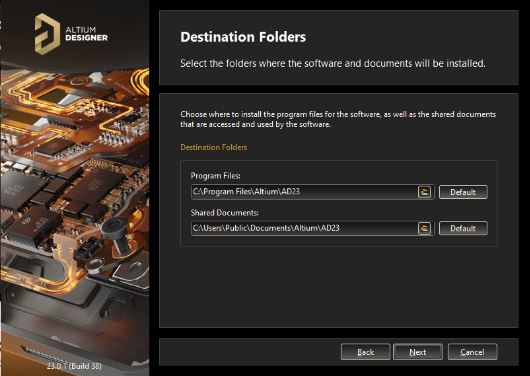Click into the Program Files path field
The width and height of the screenshot is (530, 376).
pyautogui.click(x=304, y=192)
